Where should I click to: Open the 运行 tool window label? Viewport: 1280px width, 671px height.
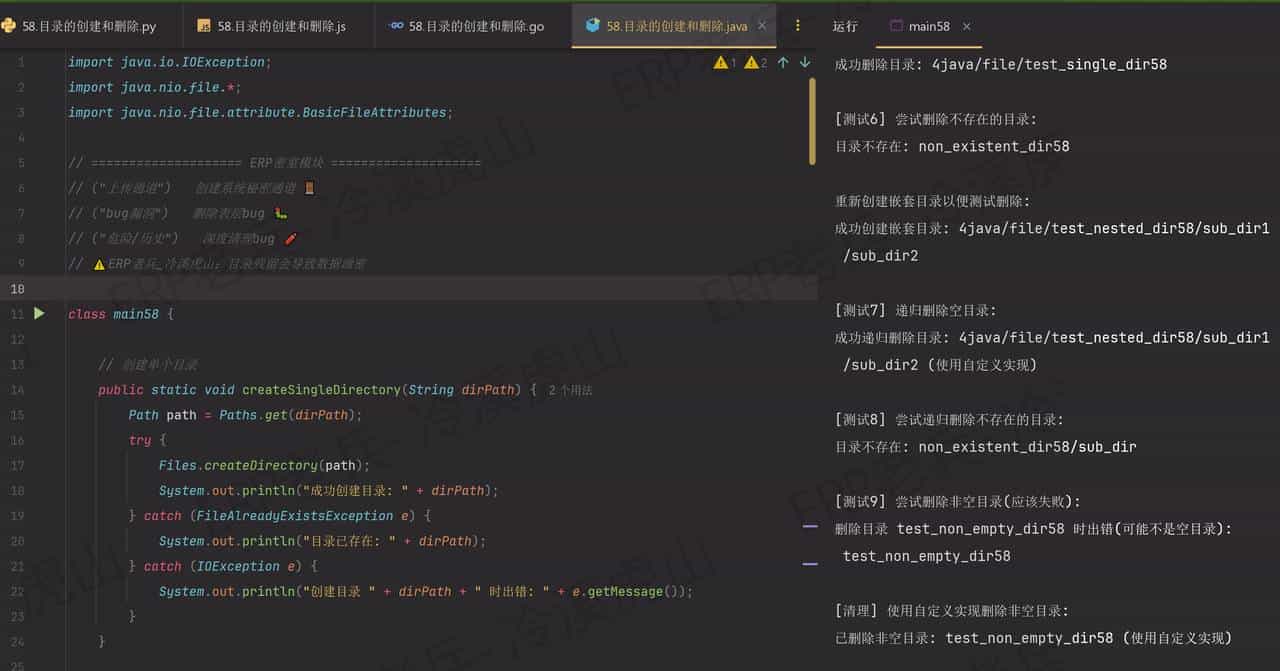(845, 27)
